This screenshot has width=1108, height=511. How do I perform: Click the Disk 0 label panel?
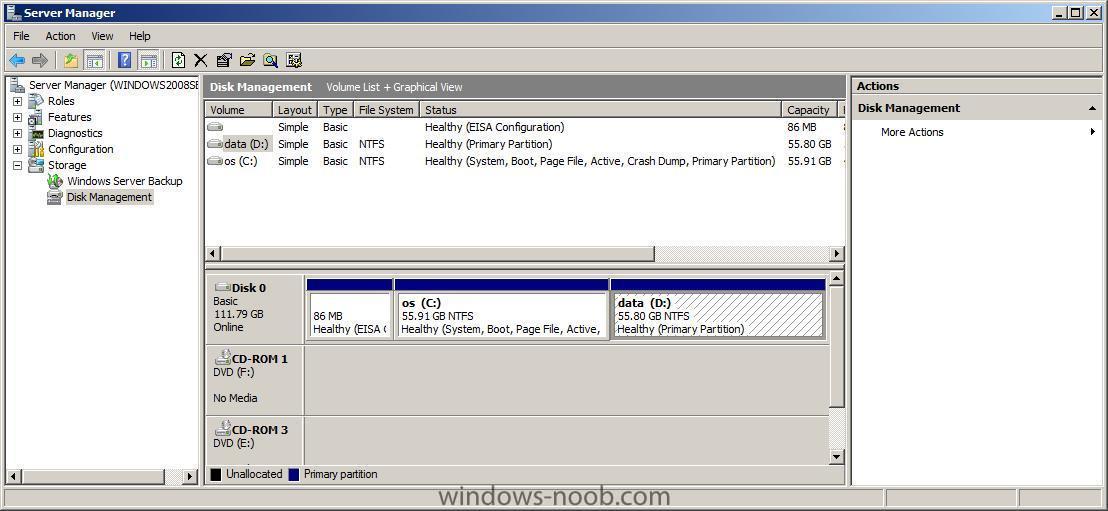pos(254,308)
